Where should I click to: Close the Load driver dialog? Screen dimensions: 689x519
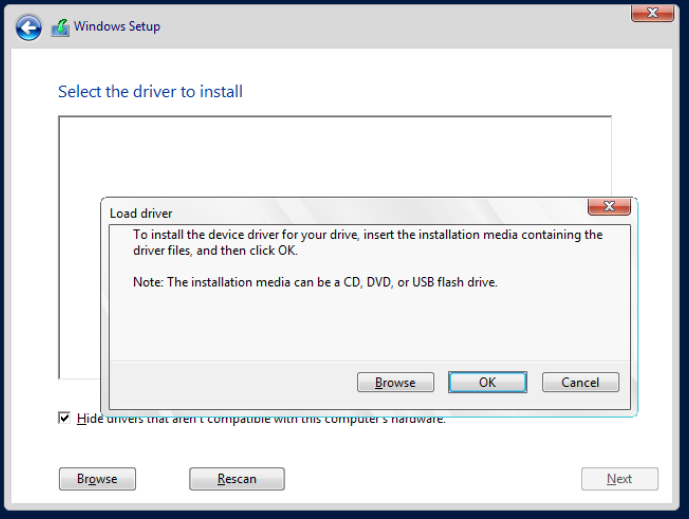point(608,207)
